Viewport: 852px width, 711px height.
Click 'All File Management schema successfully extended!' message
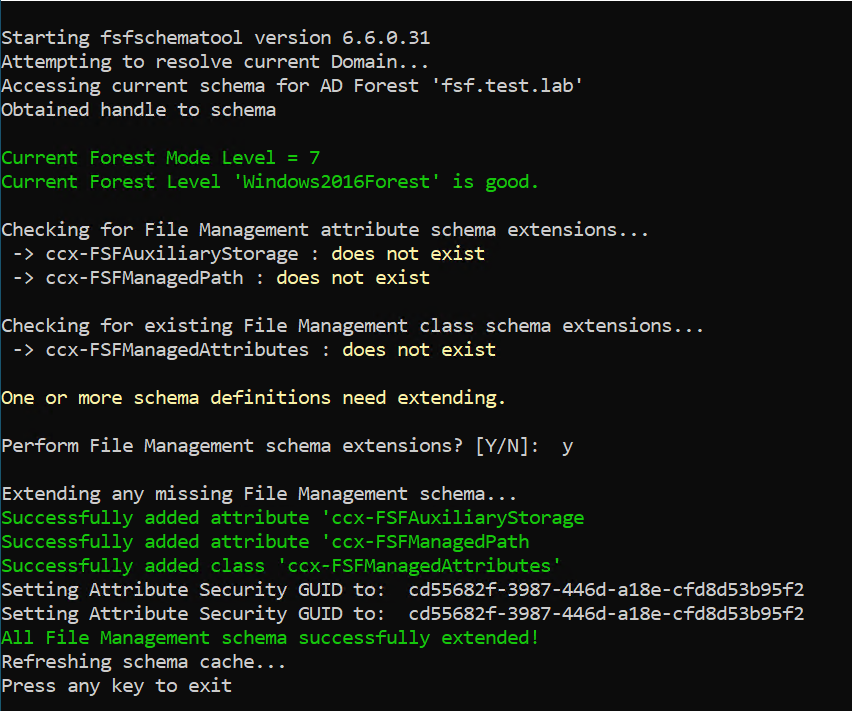[270, 638]
